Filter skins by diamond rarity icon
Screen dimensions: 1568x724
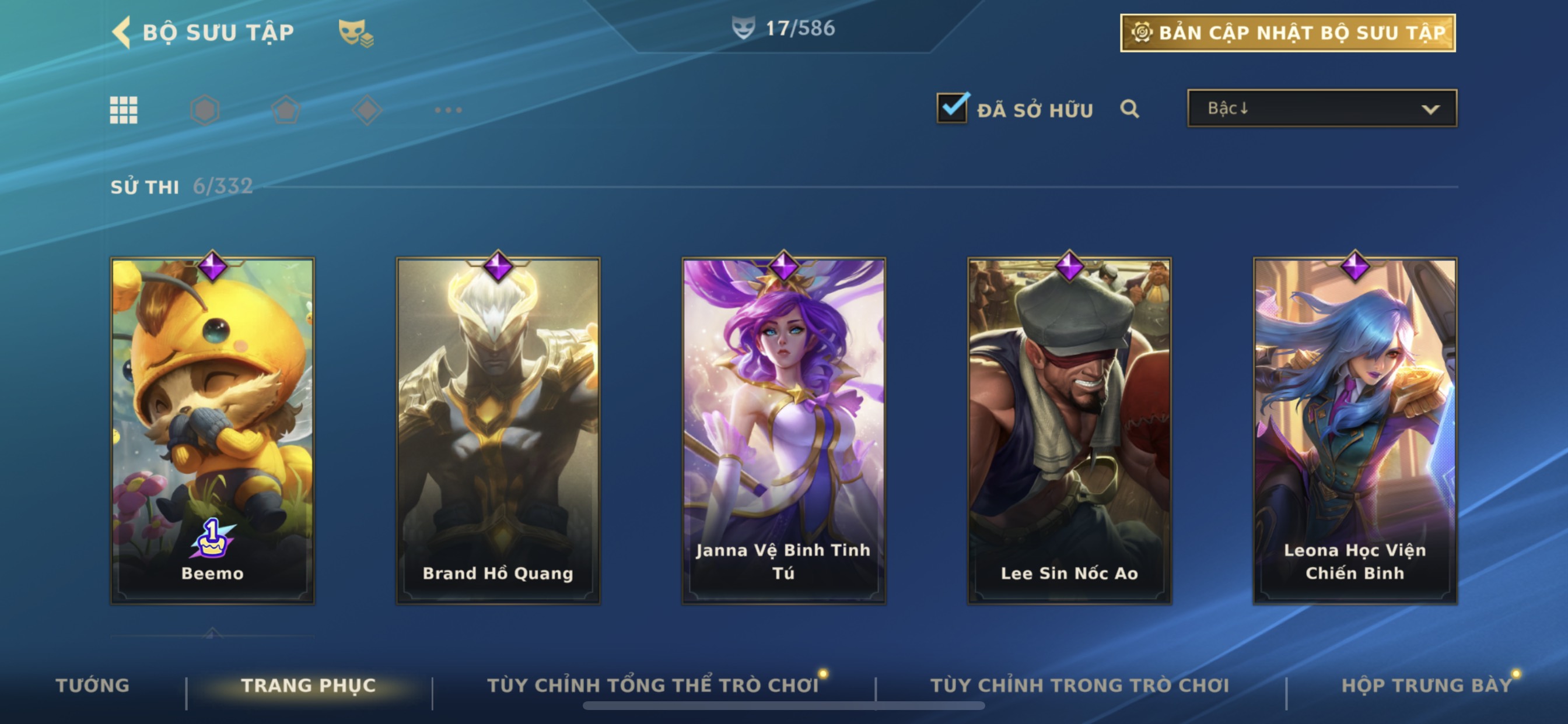(367, 110)
